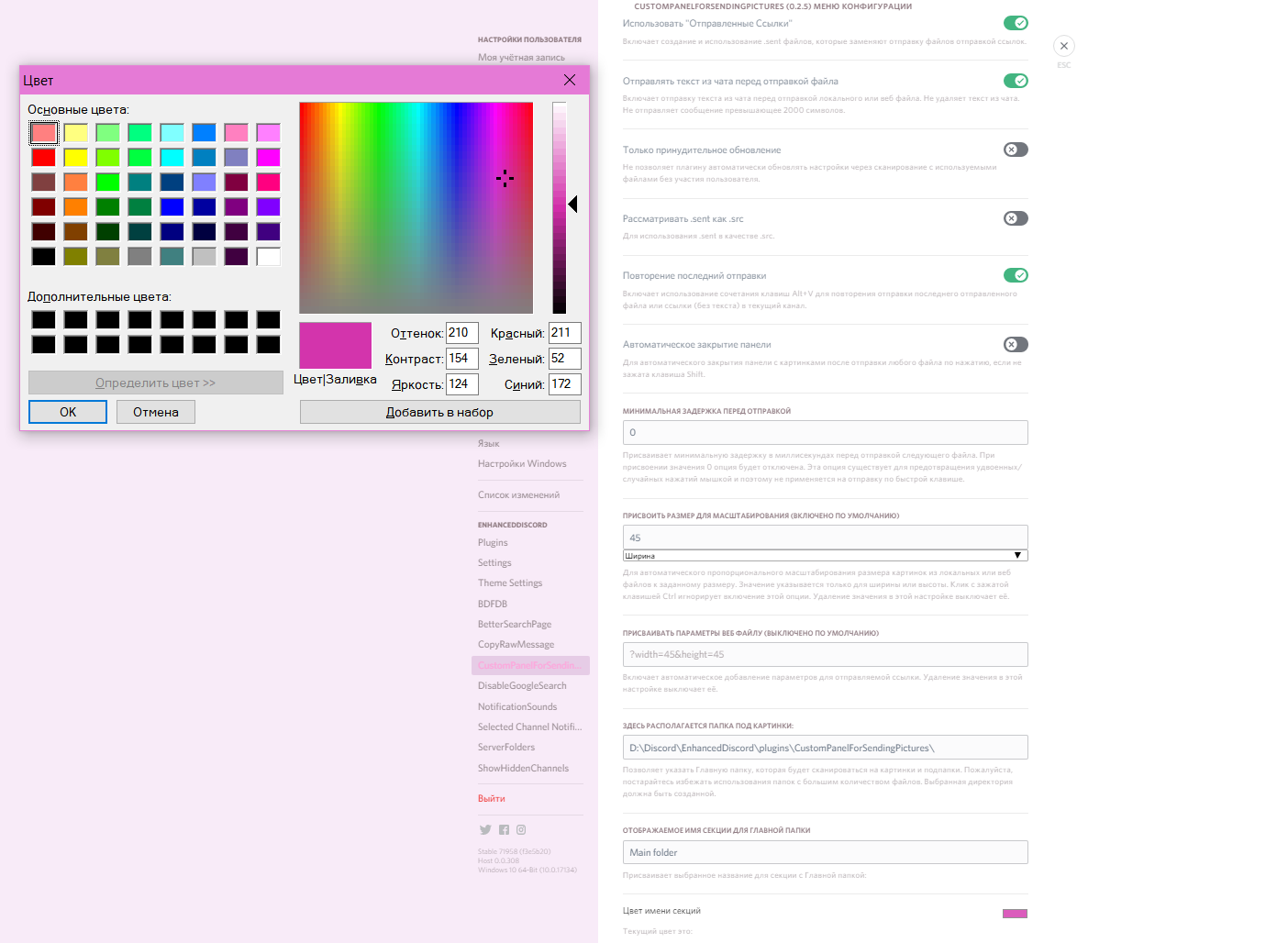Open the Ширина dropdown for scaling size
The height and width of the screenshot is (943, 1288).
coord(825,555)
